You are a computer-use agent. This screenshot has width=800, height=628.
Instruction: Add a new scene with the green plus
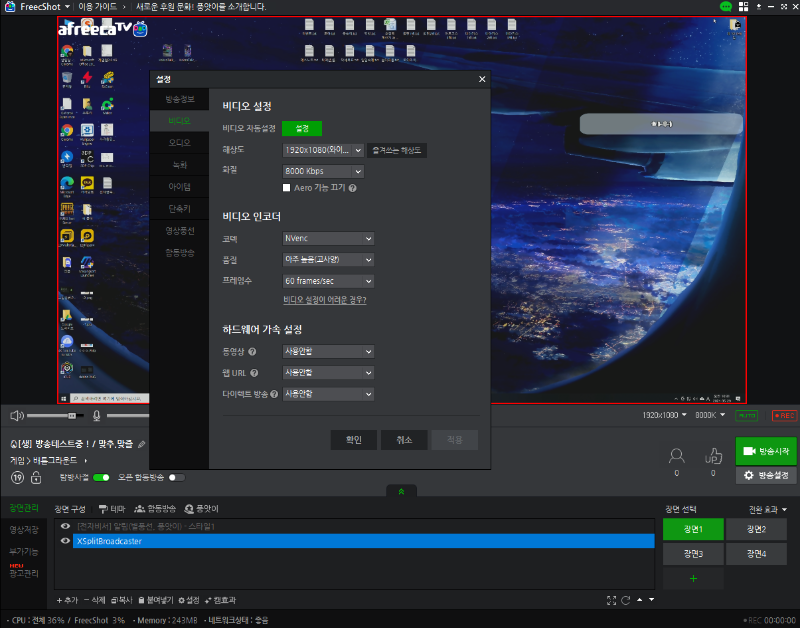pos(693,579)
